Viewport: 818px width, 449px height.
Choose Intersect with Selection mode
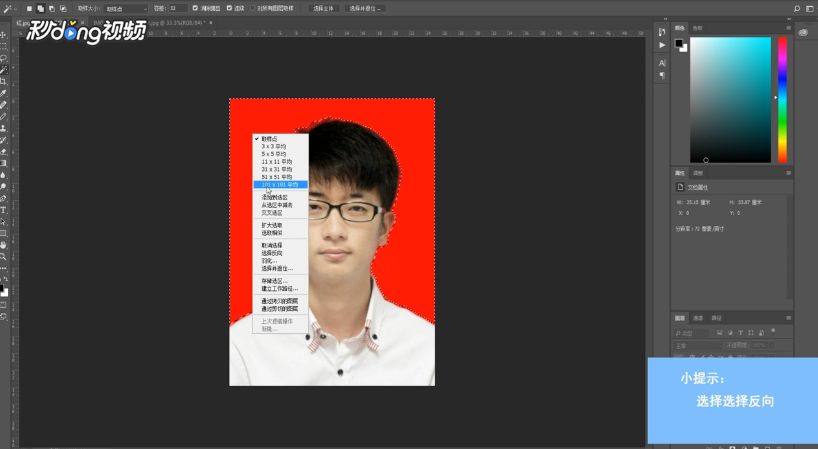tap(63, 8)
